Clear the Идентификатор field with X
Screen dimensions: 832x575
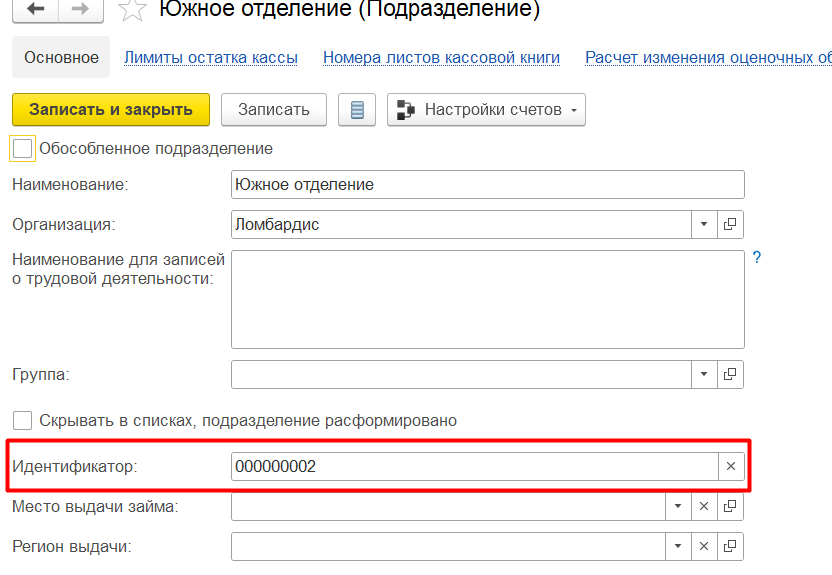click(731, 466)
